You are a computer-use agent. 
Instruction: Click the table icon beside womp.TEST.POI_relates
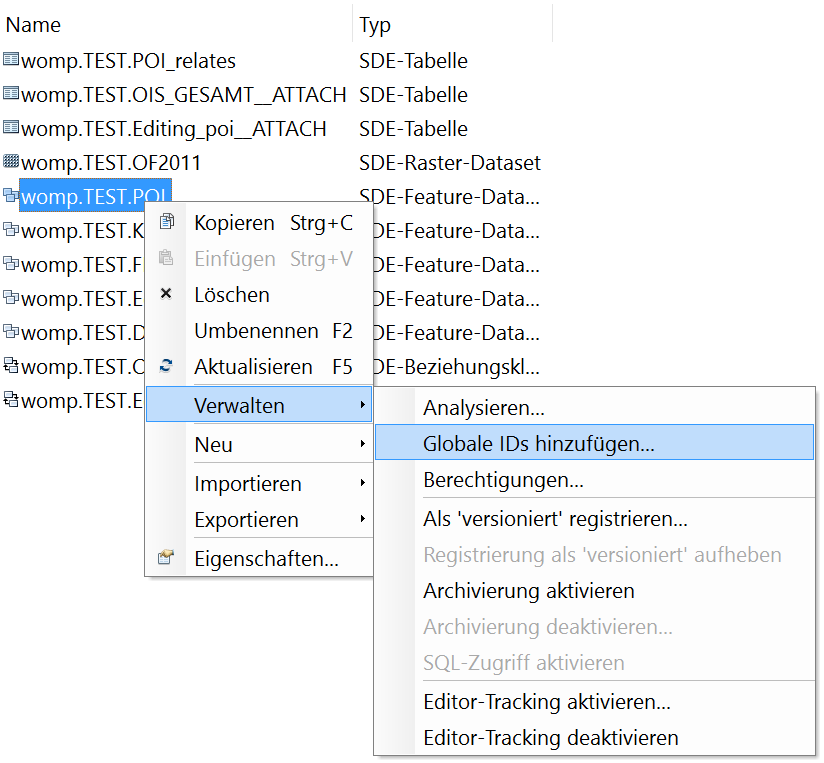[x=10, y=60]
